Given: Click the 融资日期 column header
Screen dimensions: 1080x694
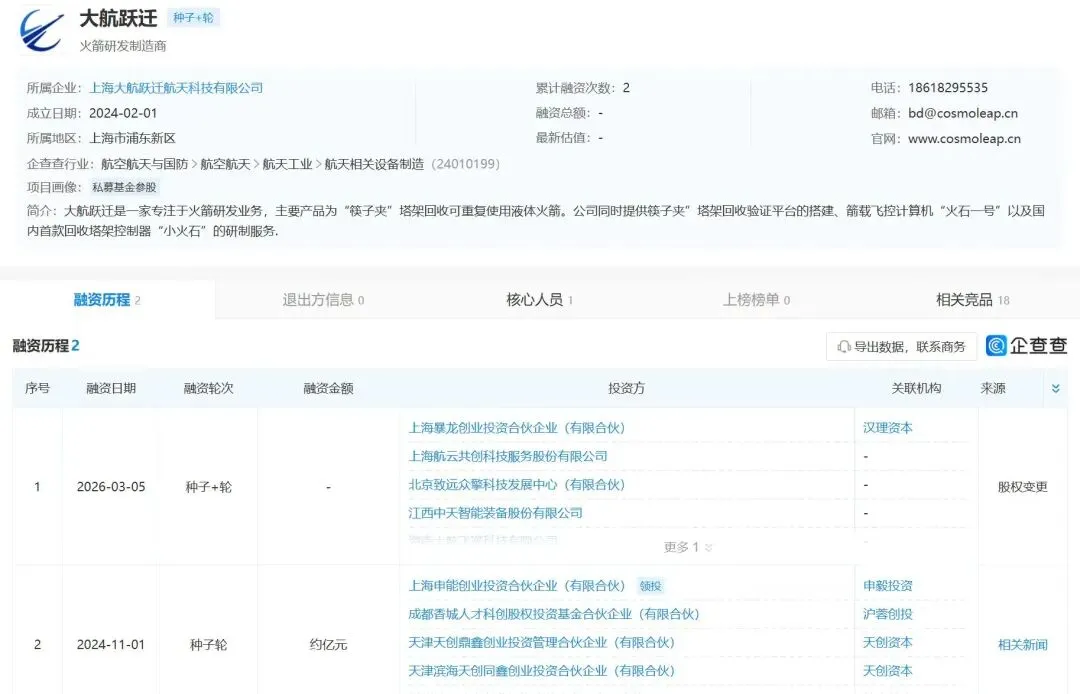Looking at the screenshot, I should [x=111, y=388].
